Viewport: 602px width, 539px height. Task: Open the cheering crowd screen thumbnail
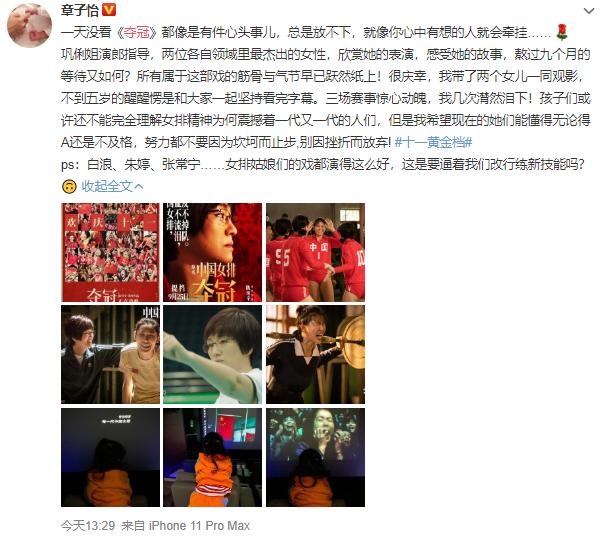click(315, 457)
